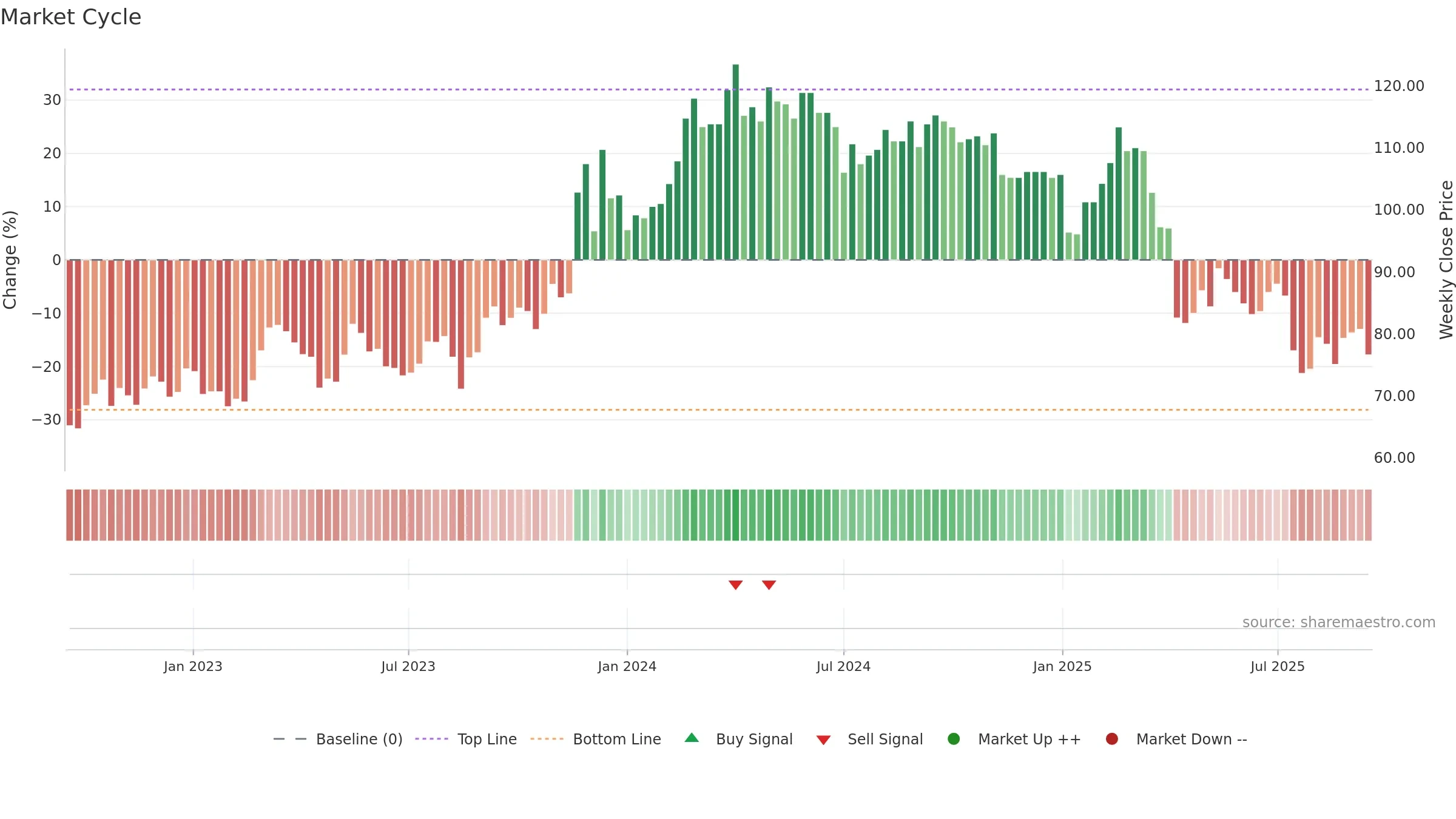This screenshot has width=1456, height=819.
Task: Click the 70.00 price axis label
Action: point(1395,396)
